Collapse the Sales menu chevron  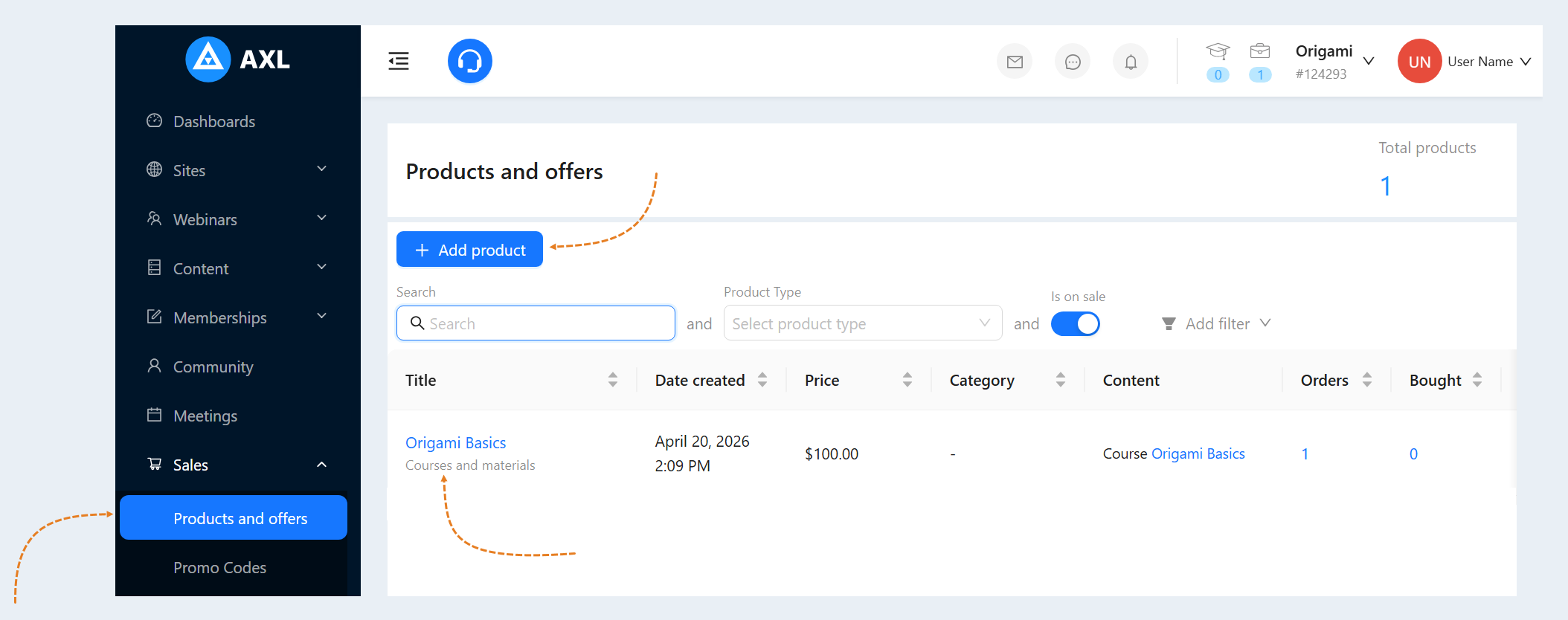(x=322, y=465)
